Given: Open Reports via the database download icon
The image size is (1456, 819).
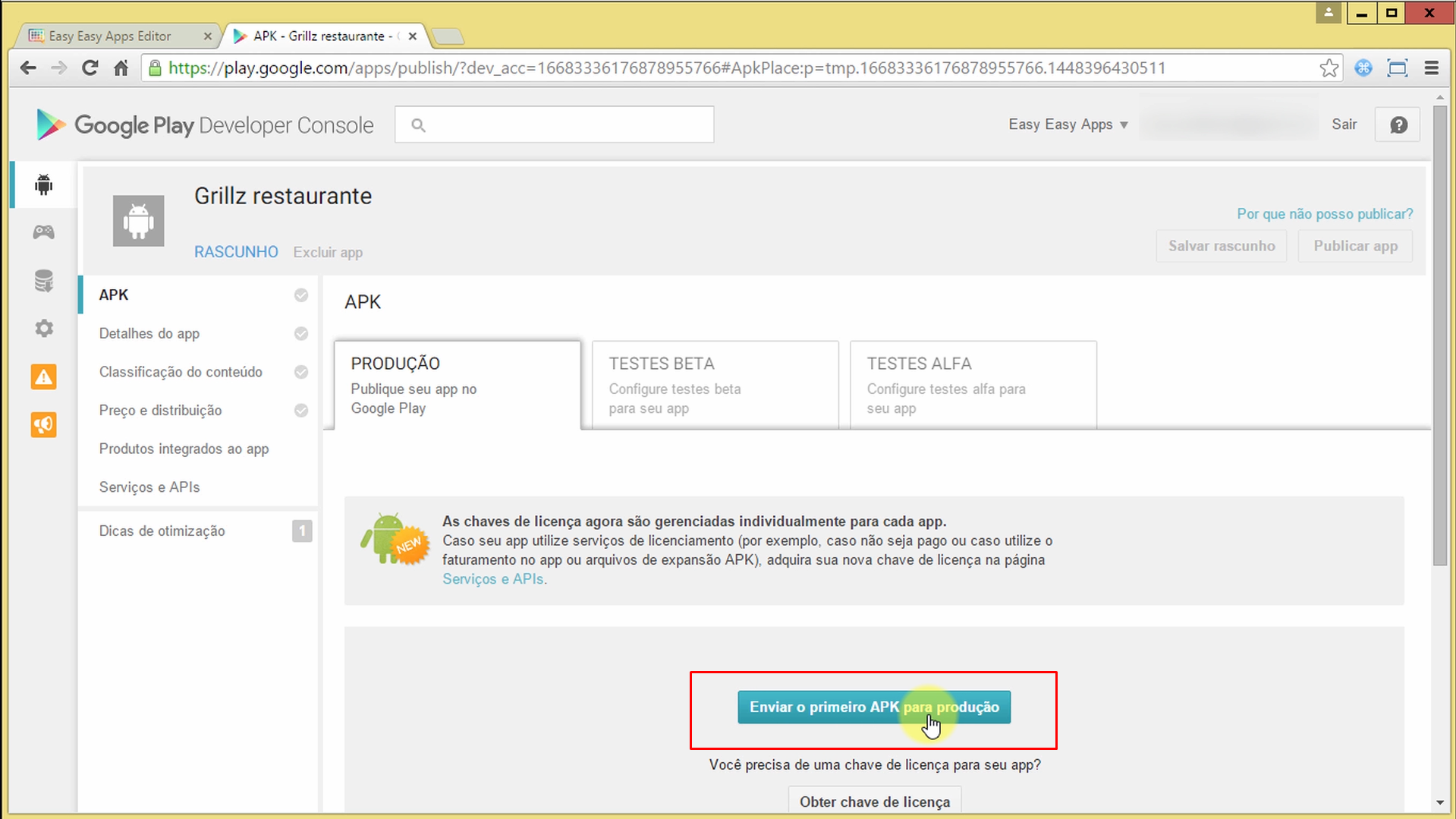Looking at the screenshot, I should 43,280.
